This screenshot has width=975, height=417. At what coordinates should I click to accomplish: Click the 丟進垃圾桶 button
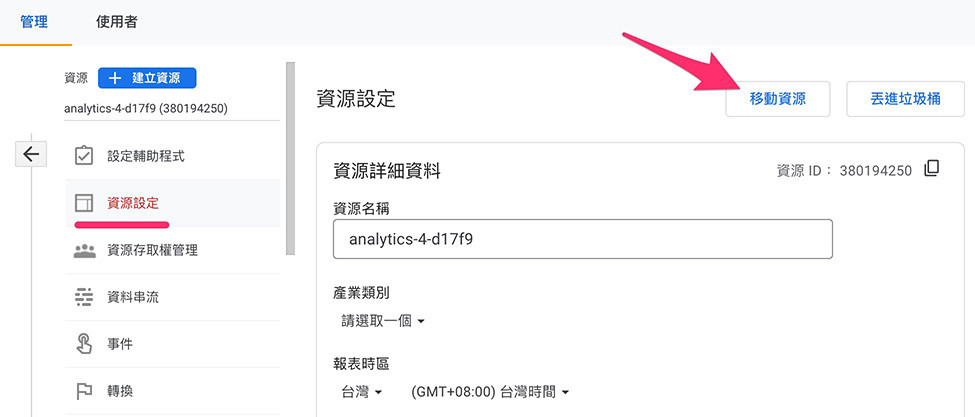coord(905,99)
